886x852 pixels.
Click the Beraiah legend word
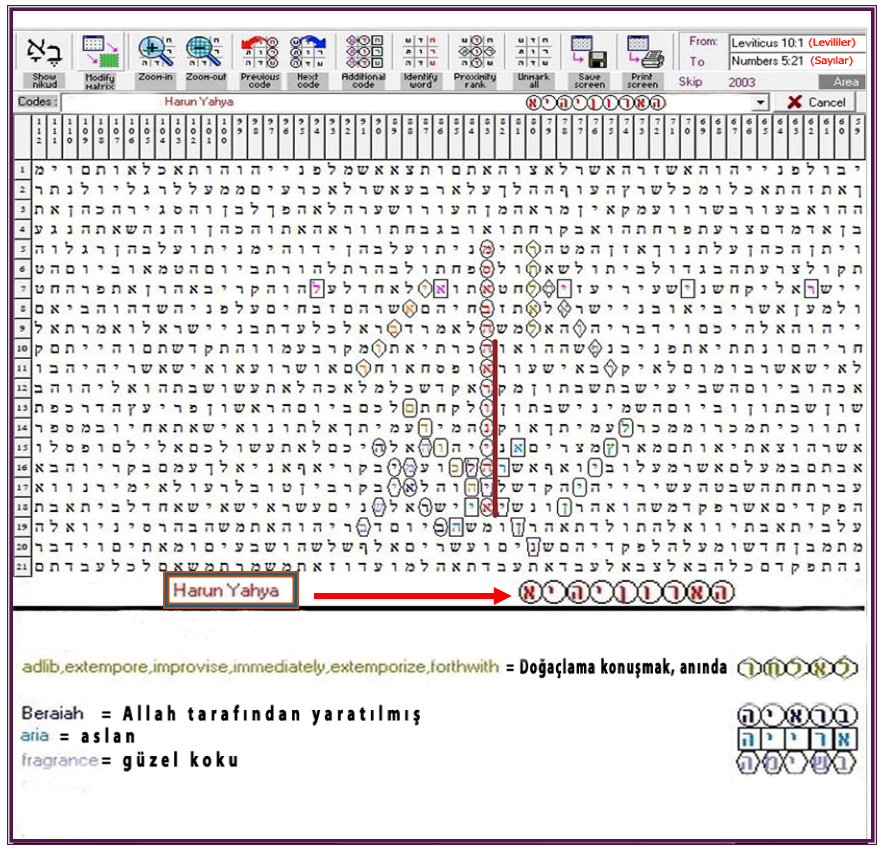coord(53,713)
